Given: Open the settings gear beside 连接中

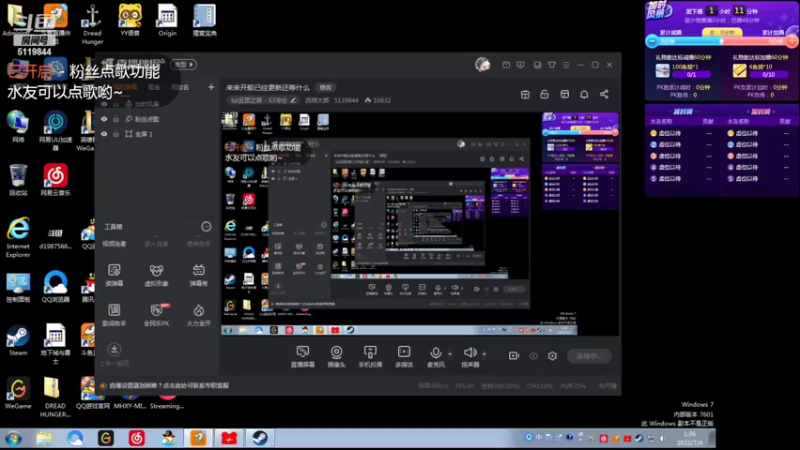Looking at the screenshot, I should tap(553, 356).
